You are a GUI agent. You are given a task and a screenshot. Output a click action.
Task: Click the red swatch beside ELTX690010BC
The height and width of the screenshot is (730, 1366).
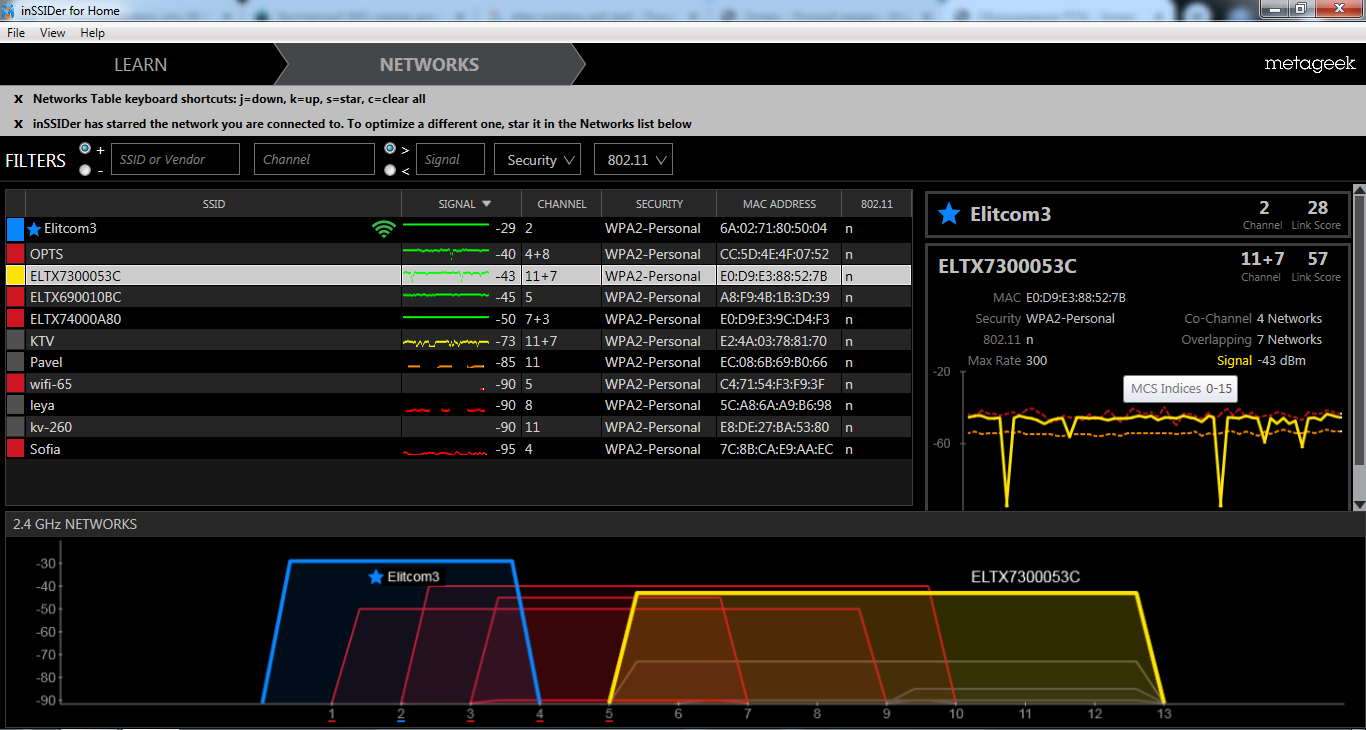(x=15, y=297)
